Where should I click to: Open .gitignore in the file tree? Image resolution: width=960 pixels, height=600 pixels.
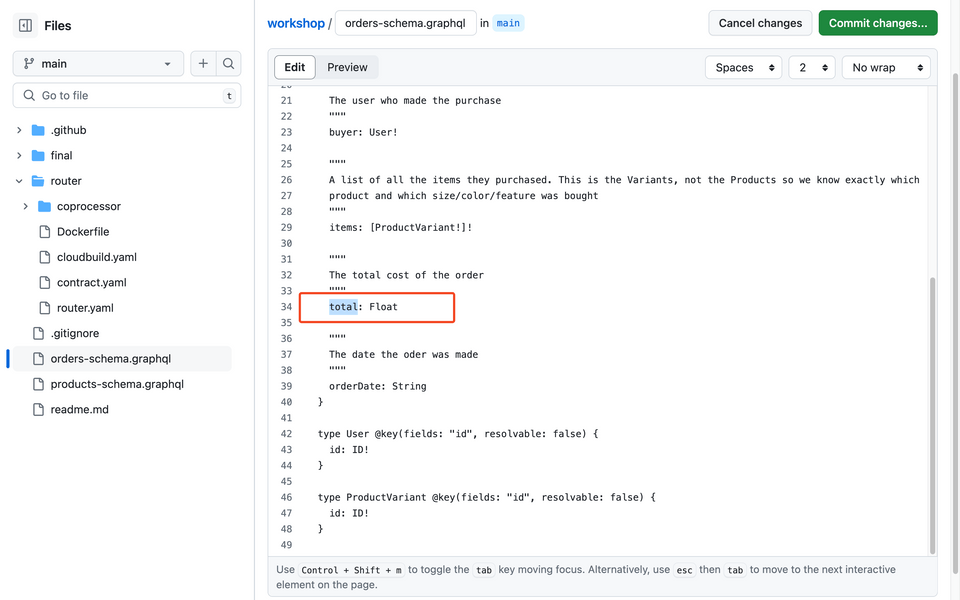[x=75, y=334]
